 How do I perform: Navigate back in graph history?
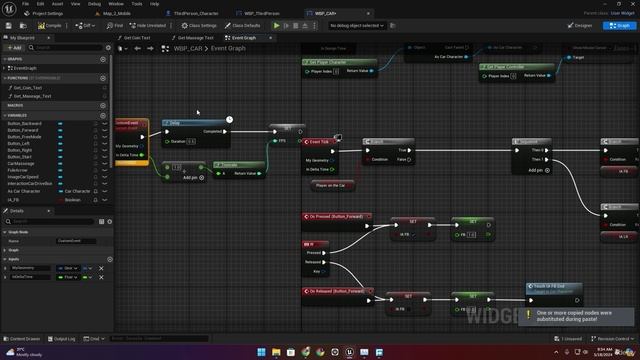coord(138,49)
